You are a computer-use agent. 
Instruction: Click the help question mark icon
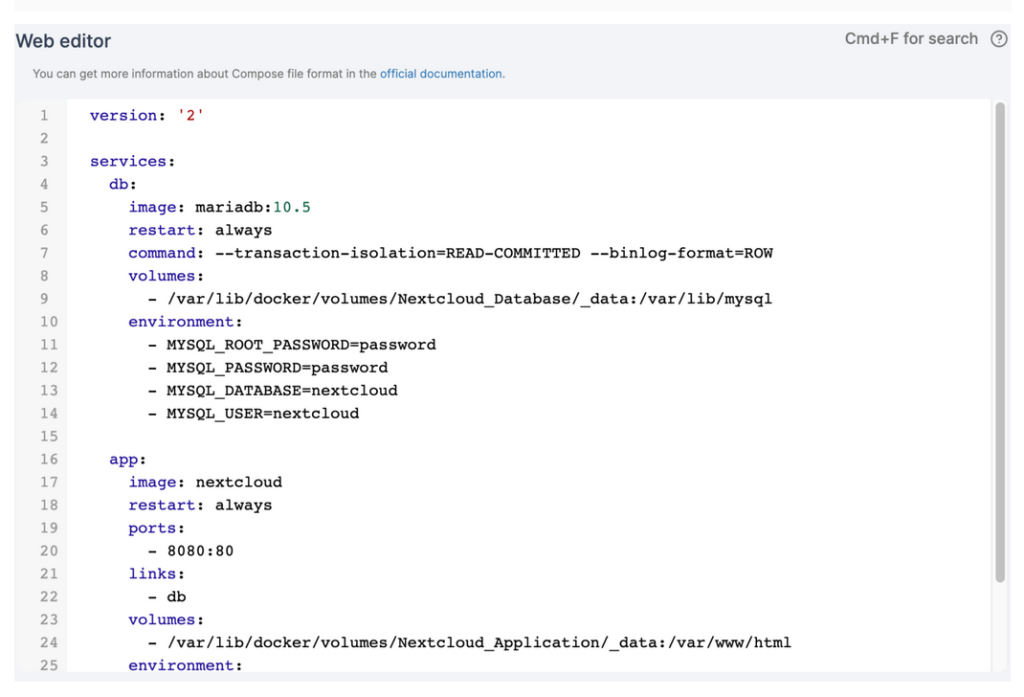pyautogui.click(x=999, y=39)
